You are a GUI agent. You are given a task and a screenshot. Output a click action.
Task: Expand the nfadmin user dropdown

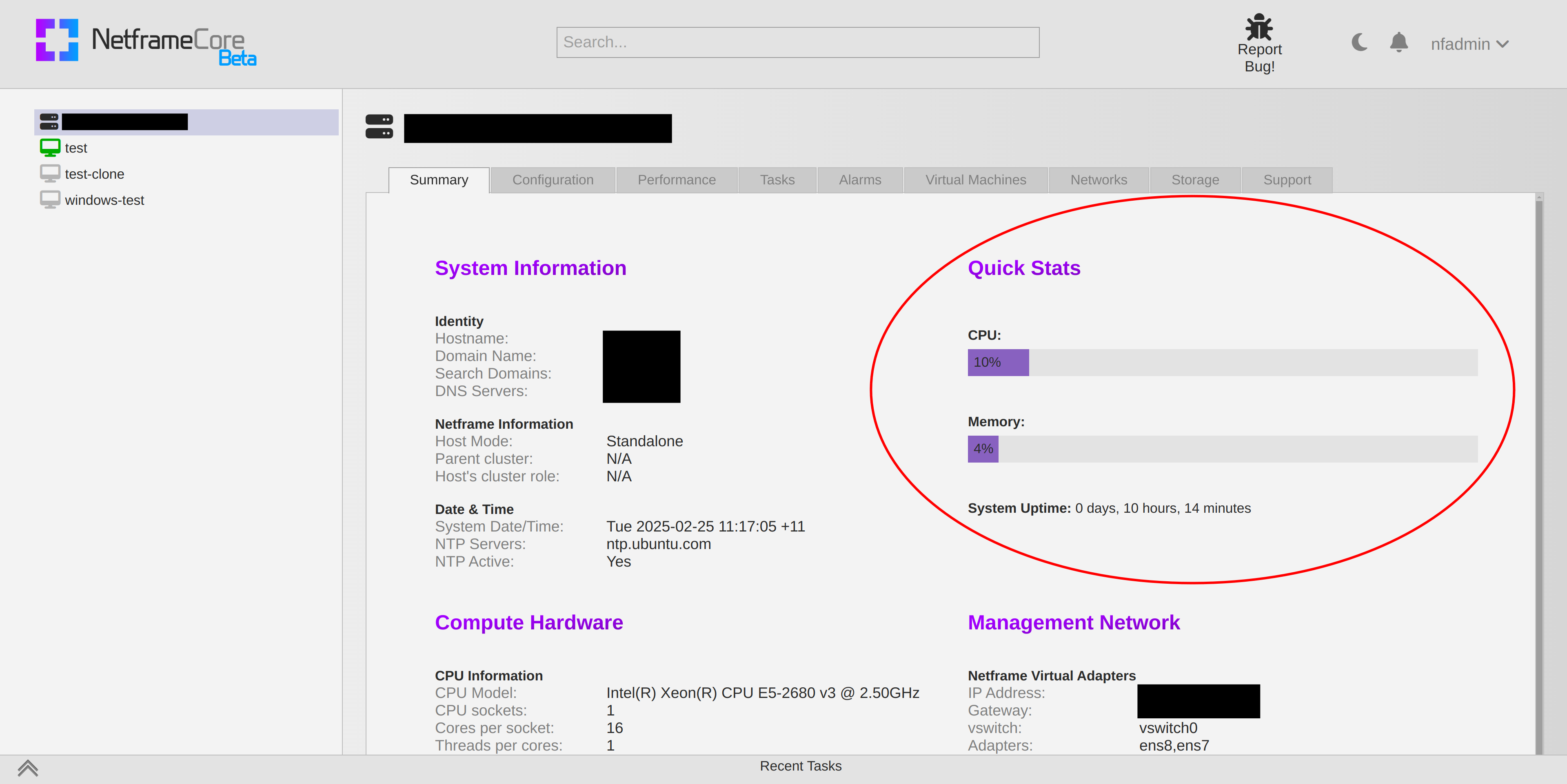pos(1469,44)
